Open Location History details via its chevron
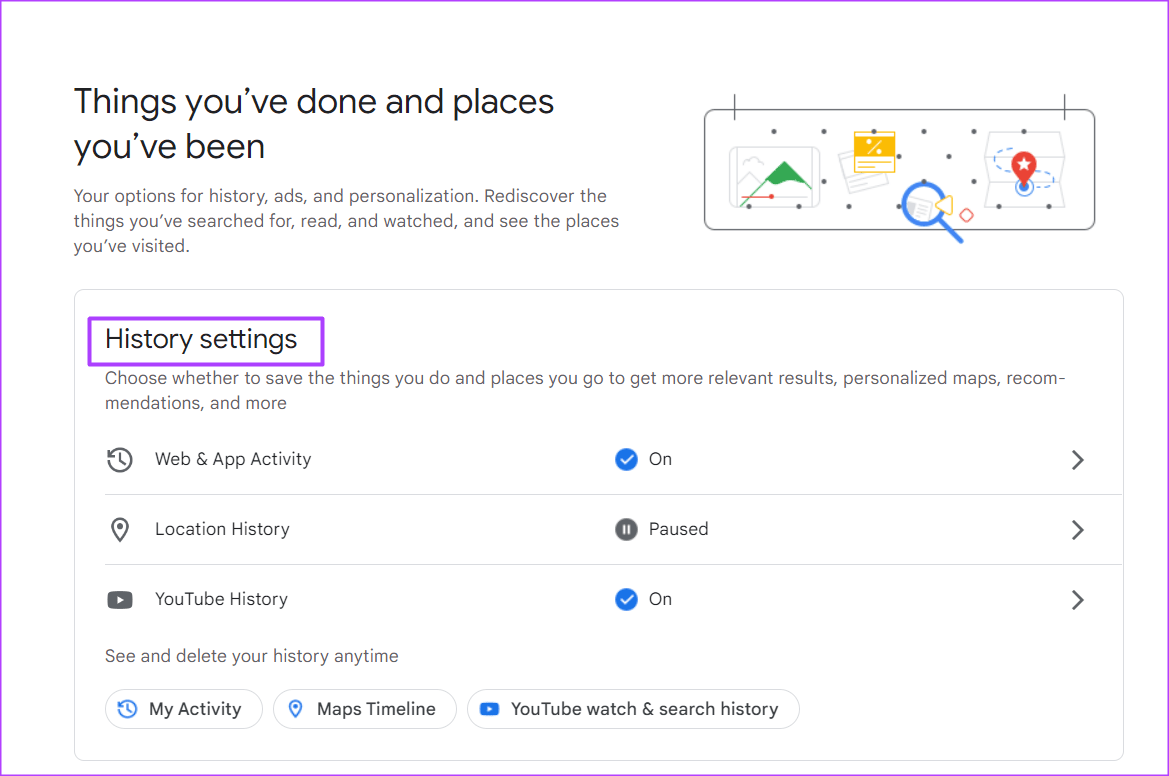 [x=1077, y=530]
